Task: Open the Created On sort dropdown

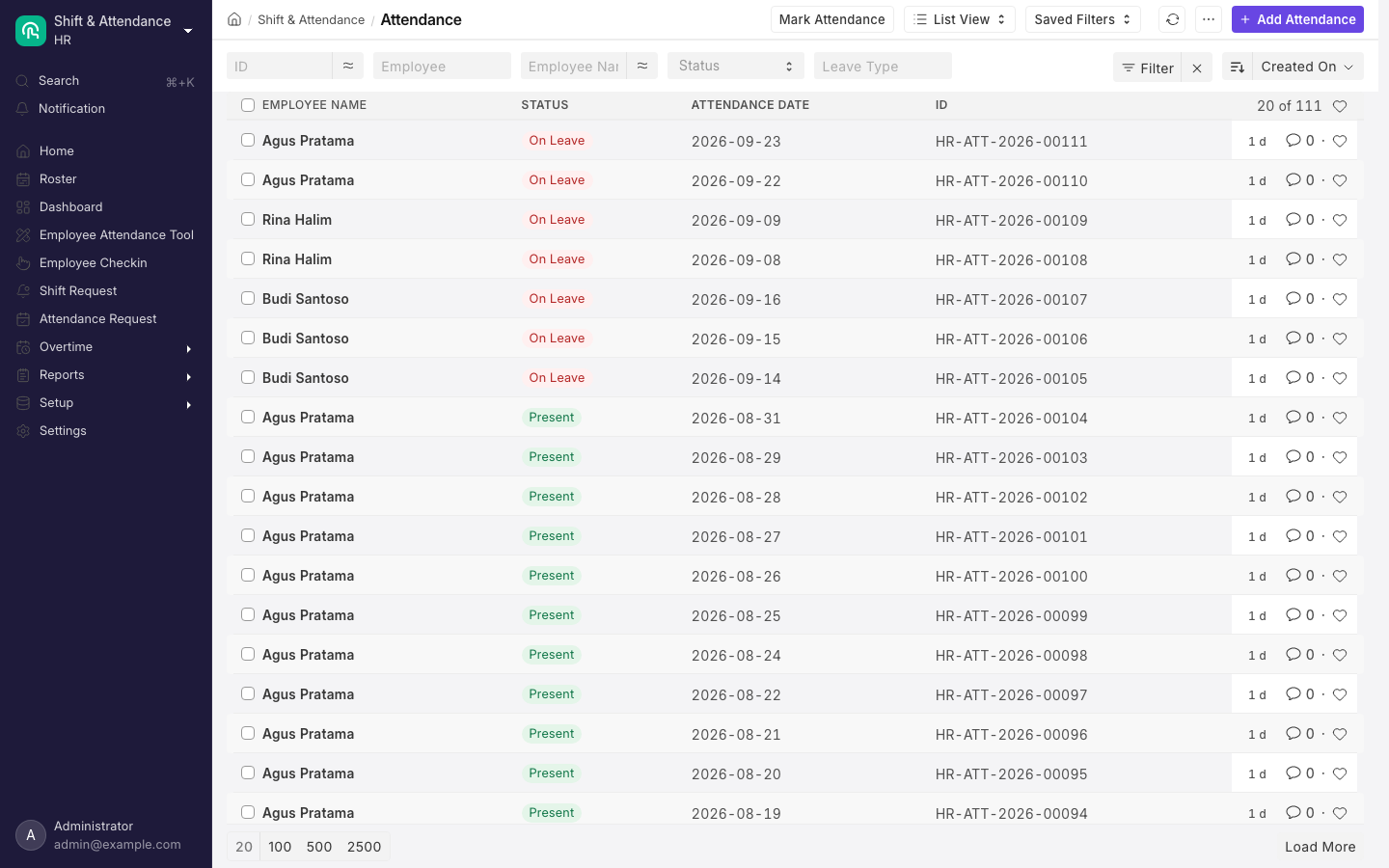Action: [1307, 67]
